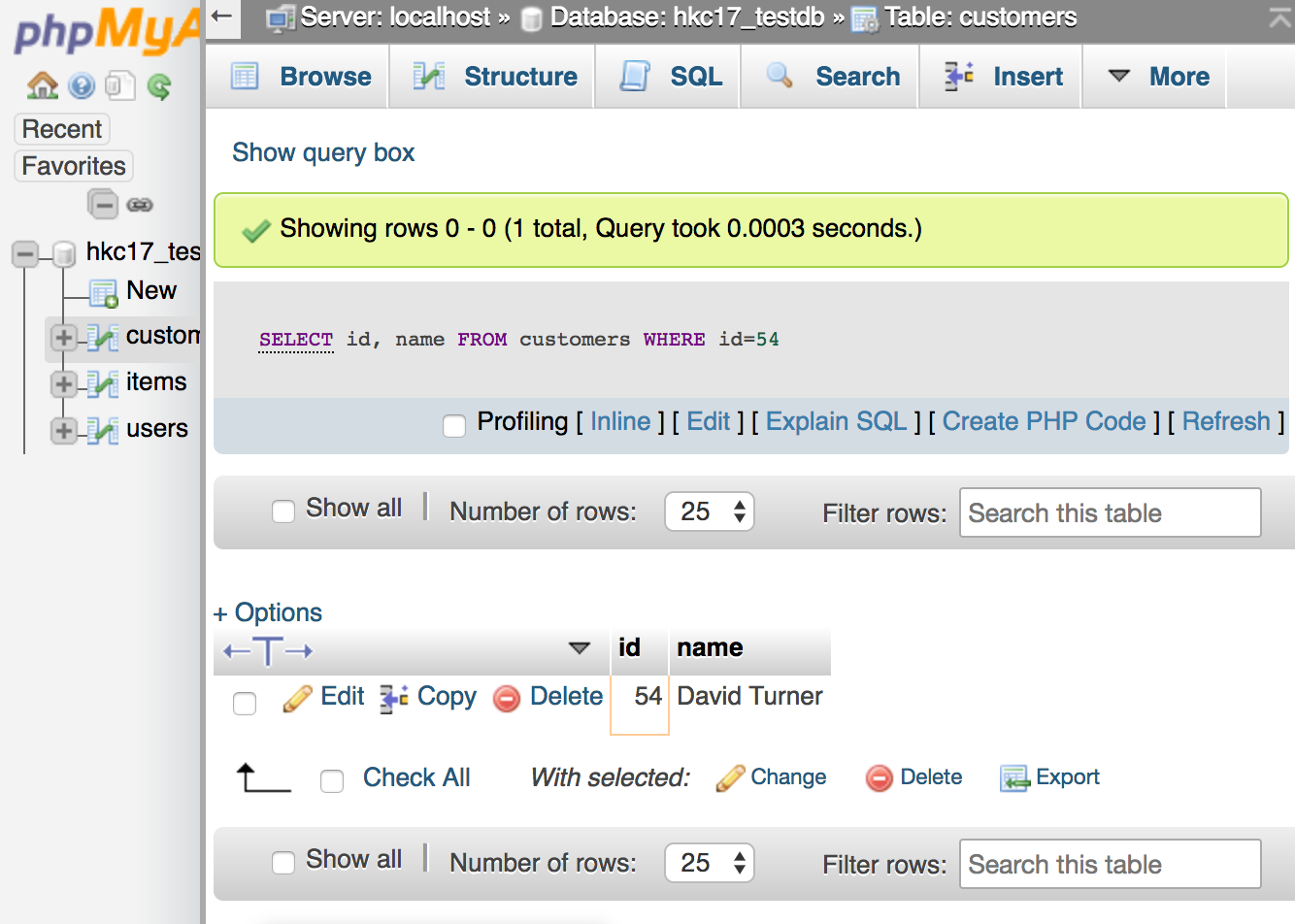Switch to the Structure tab
This screenshot has width=1295, height=924.
(492, 77)
